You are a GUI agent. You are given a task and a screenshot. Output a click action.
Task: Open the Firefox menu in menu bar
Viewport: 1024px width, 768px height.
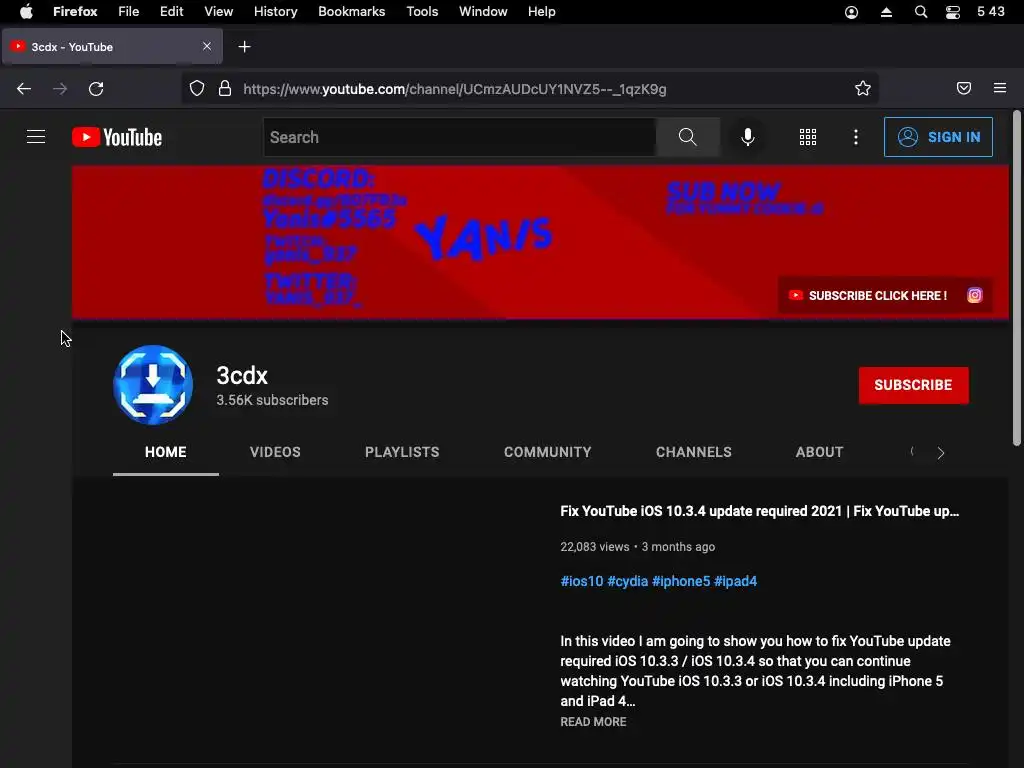tap(75, 12)
